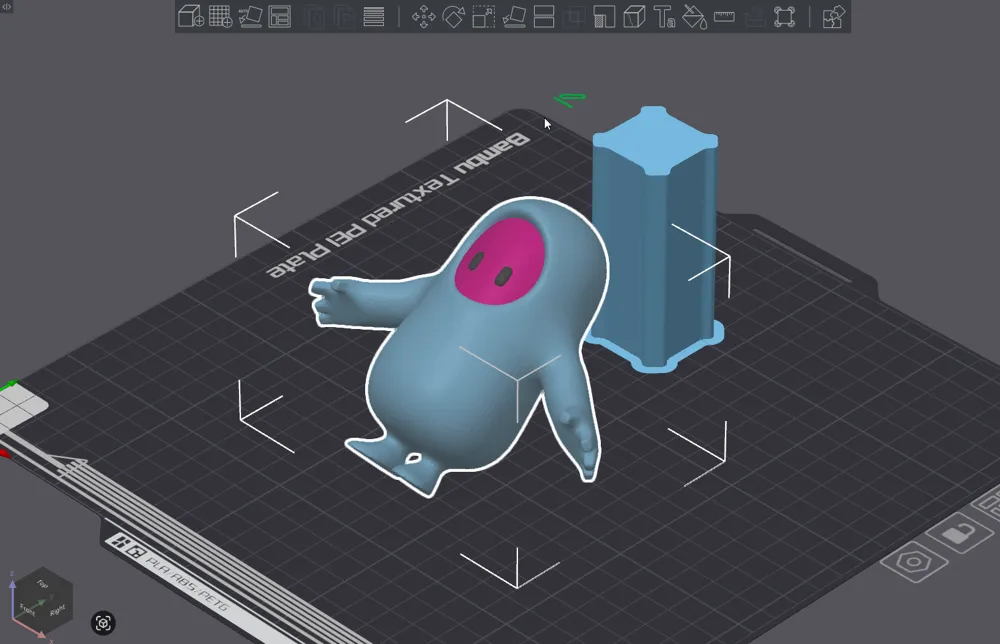Click the square frame with corner circles icon
This screenshot has height=644, width=1000.
click(784, 17)
